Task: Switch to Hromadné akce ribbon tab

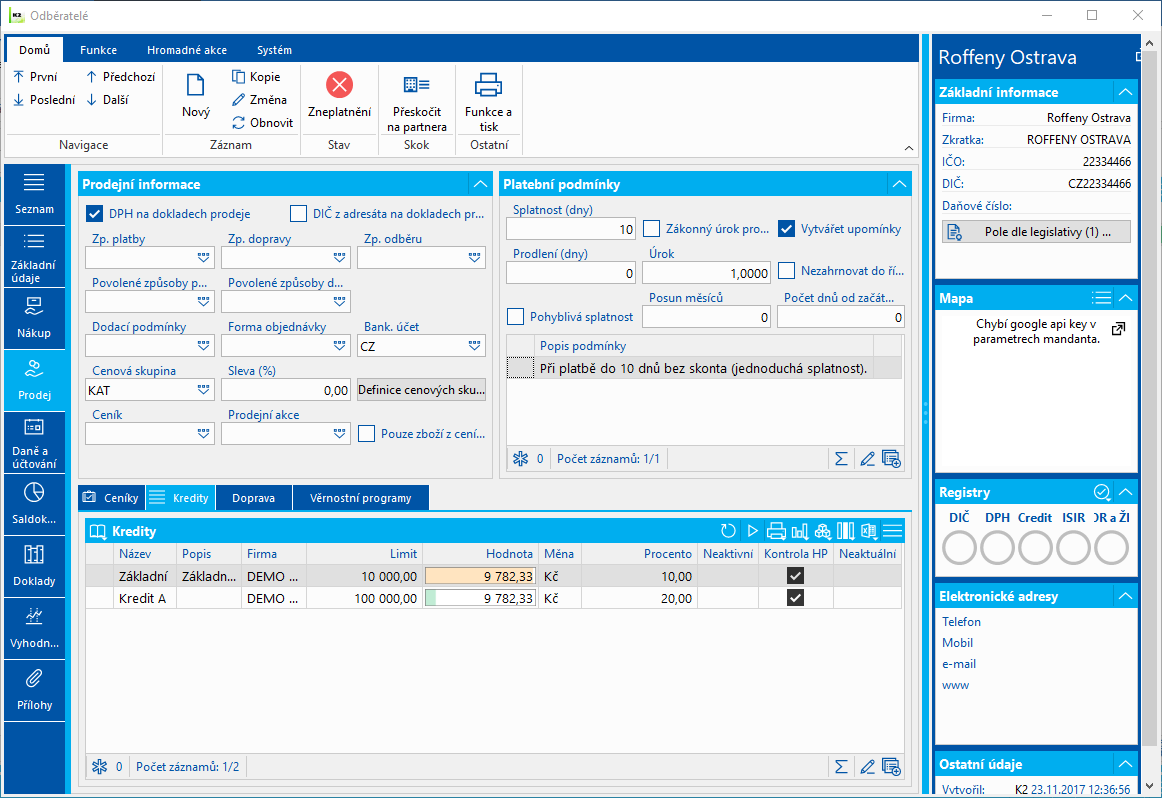Action: [x=187, y=50]
